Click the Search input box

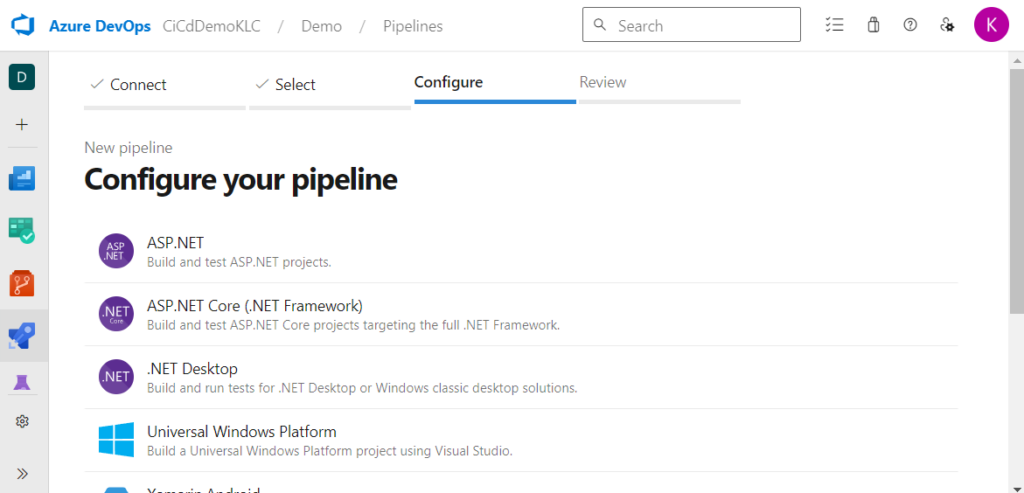click(691, 25)
